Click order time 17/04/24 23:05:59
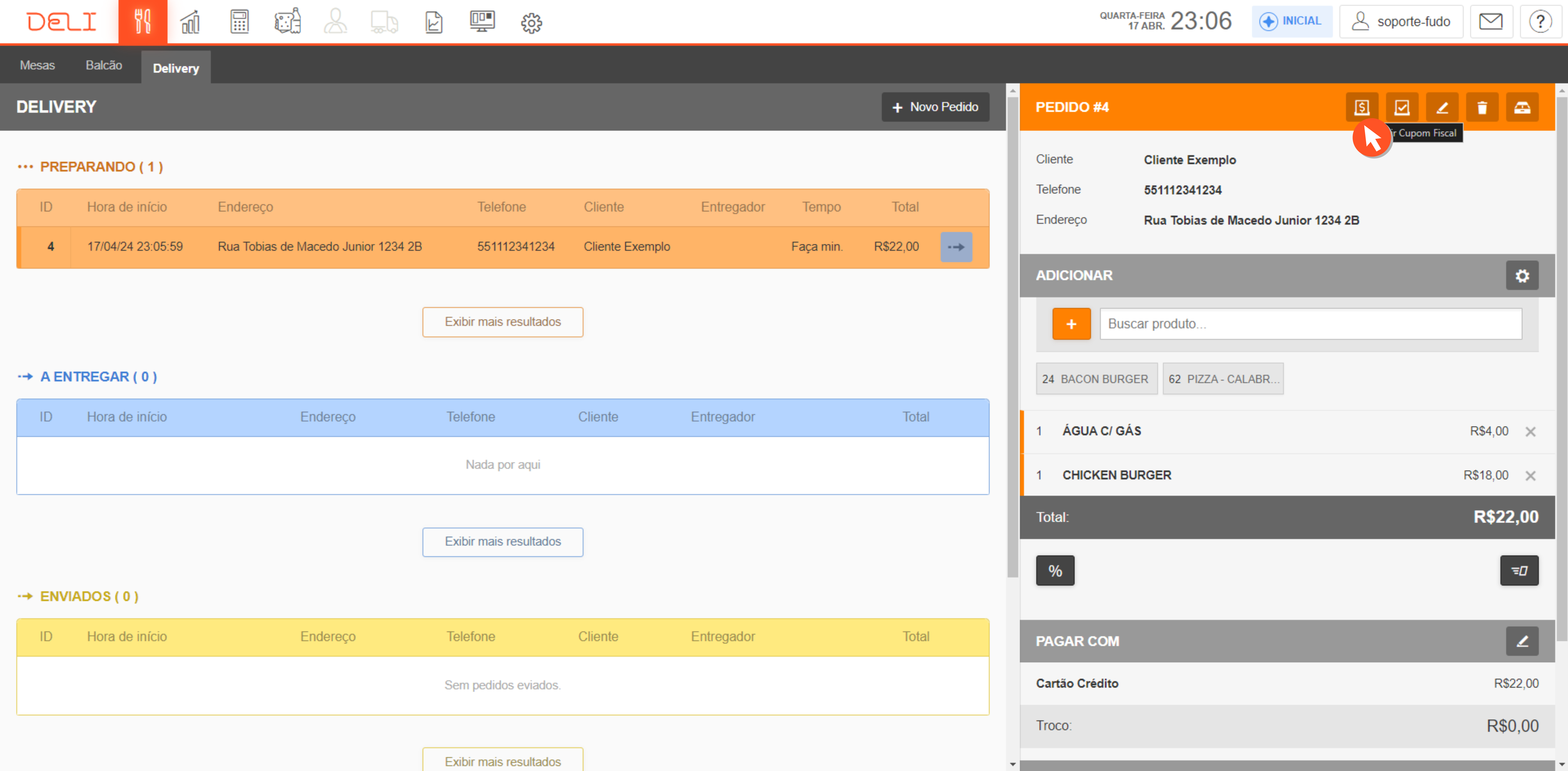This screenshot has height=771, width=1568. pos(135,247)
